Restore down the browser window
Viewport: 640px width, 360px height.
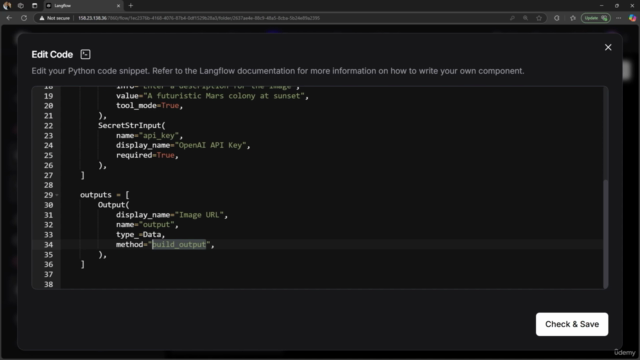[x=617, y=6]
